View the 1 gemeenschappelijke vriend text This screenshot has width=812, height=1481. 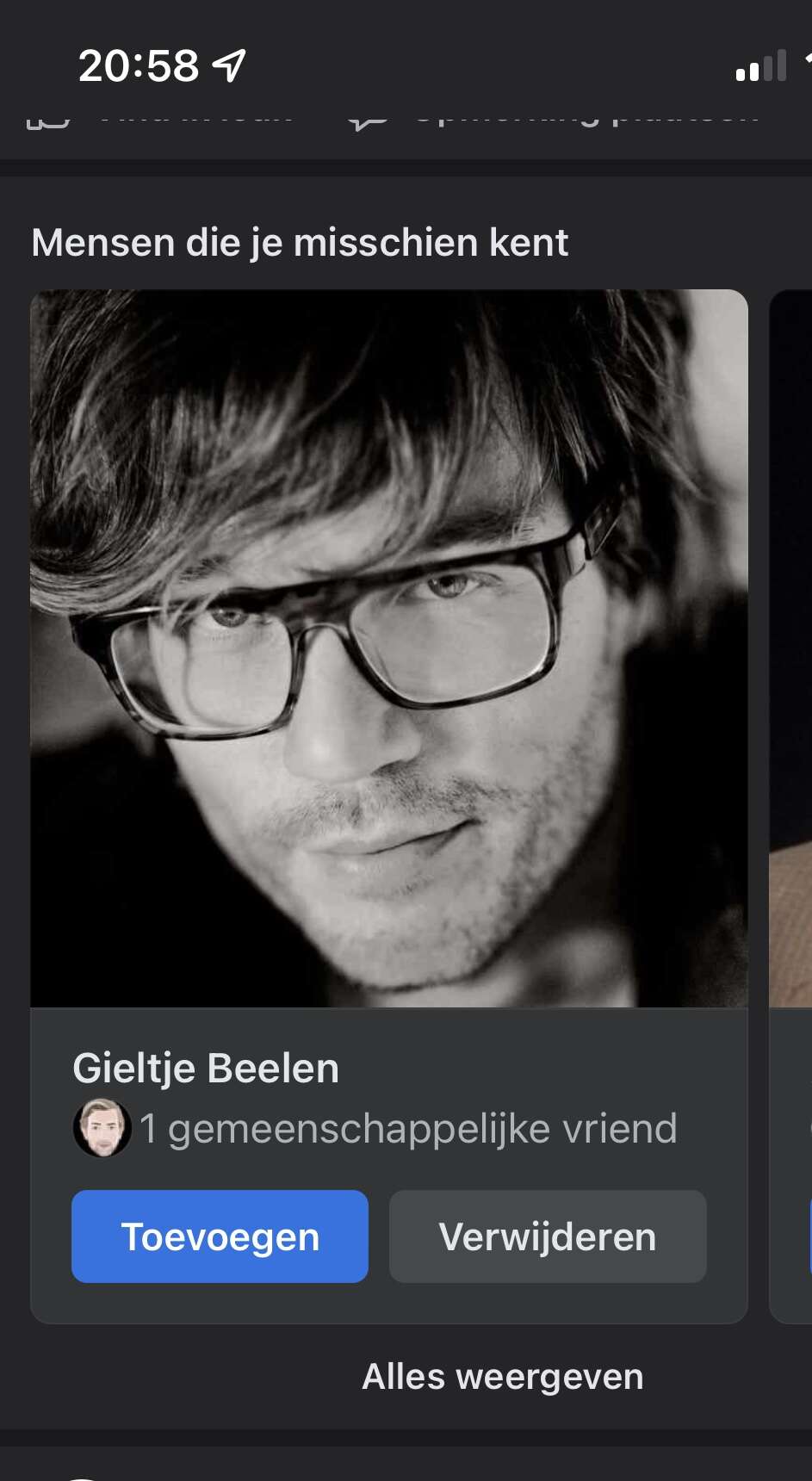pos(408,1128)
